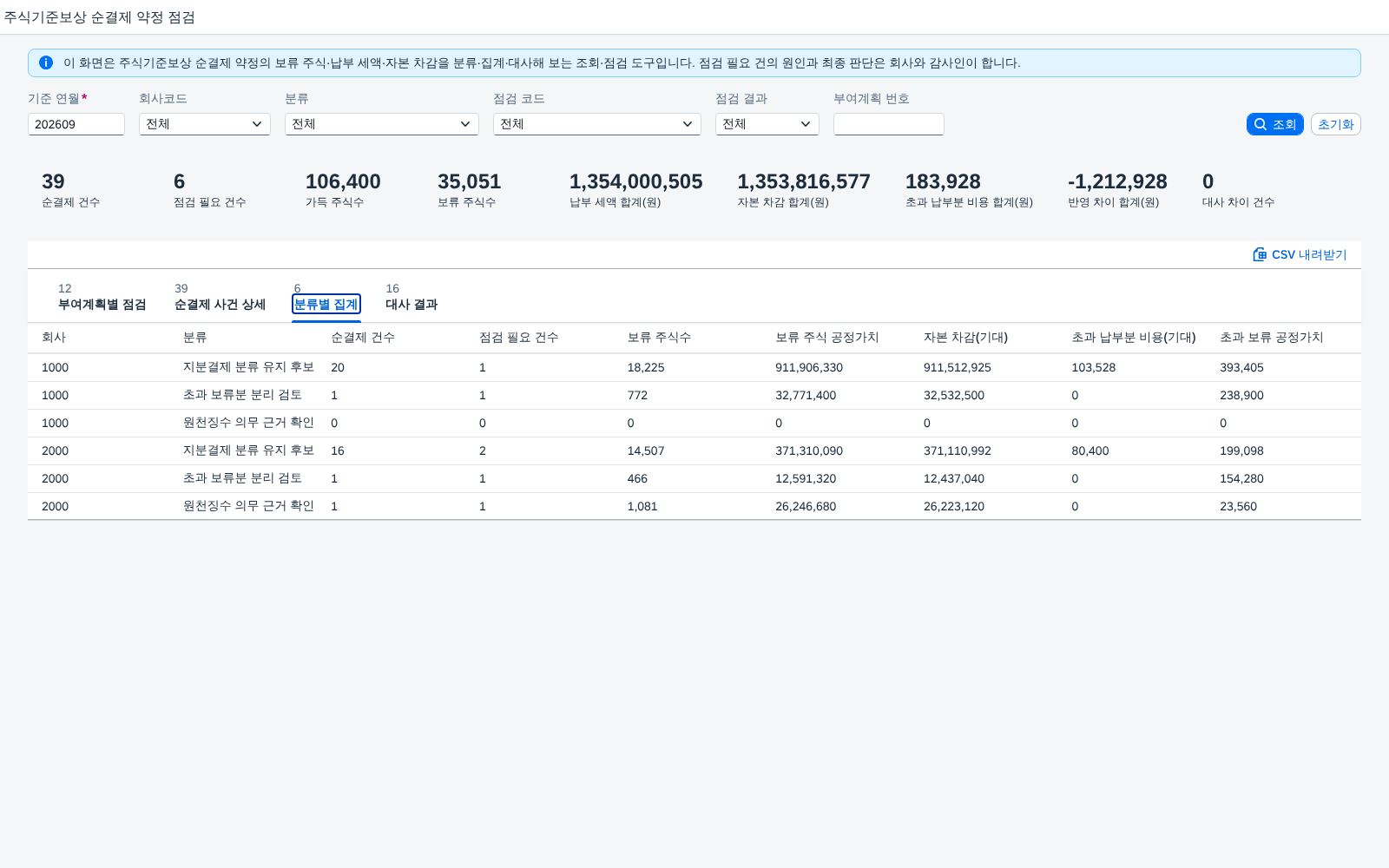Click the 초기화 reset button

1335,124
